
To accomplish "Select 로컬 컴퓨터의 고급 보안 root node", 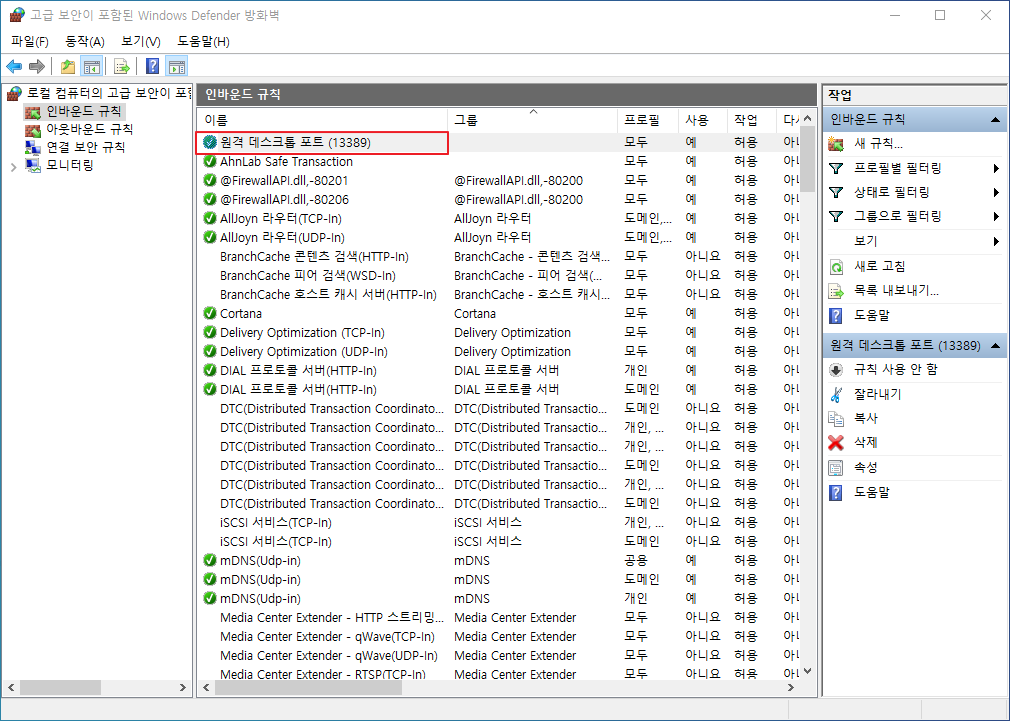I will pyautogui.click(x=109, y=93).
